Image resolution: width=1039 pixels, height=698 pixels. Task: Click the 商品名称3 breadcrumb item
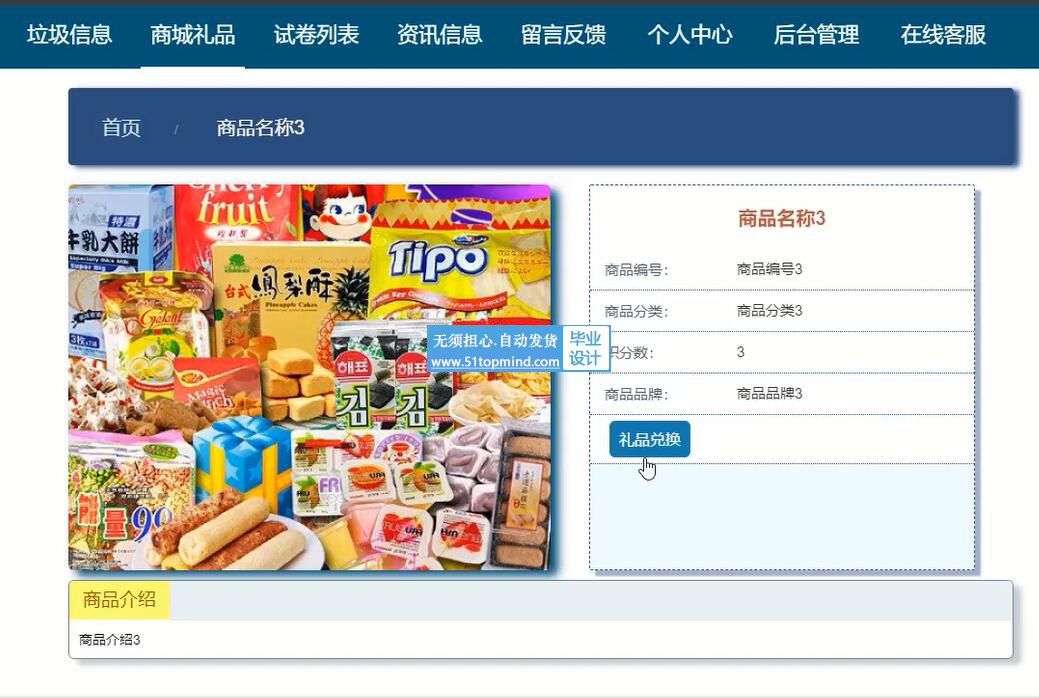click(260, 127)
